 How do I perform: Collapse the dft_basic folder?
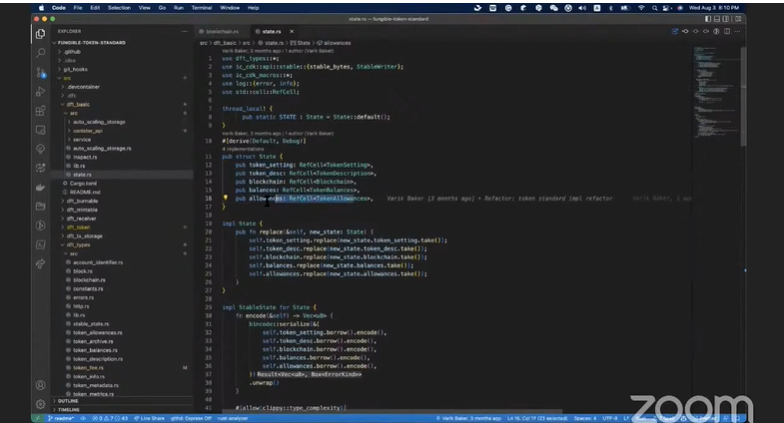(x=76, y=104)
